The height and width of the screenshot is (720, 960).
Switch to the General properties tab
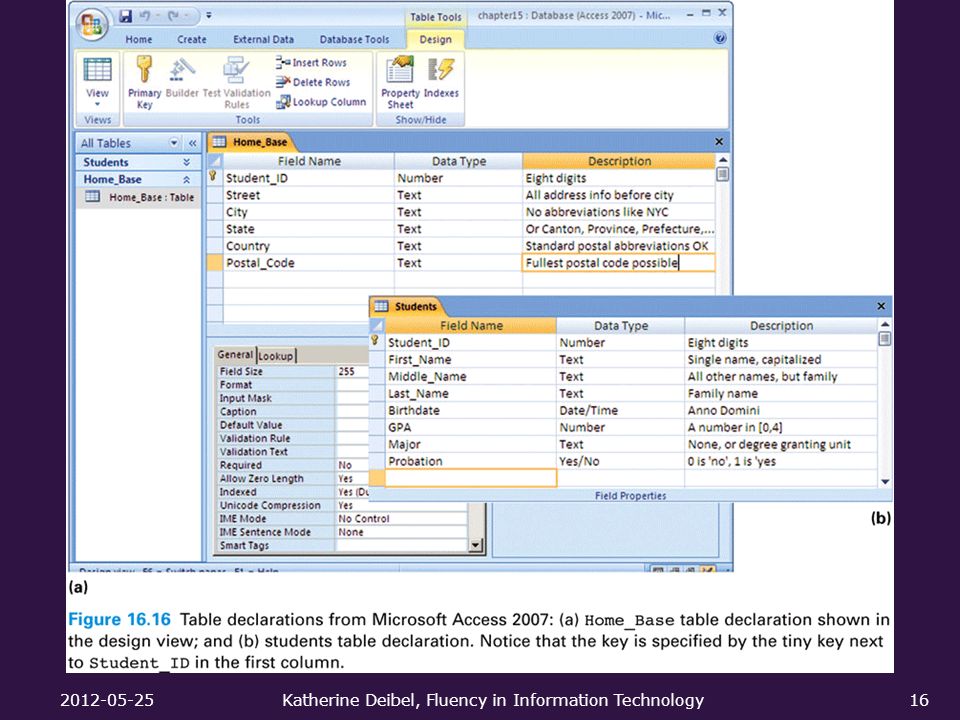coord(235,354)
